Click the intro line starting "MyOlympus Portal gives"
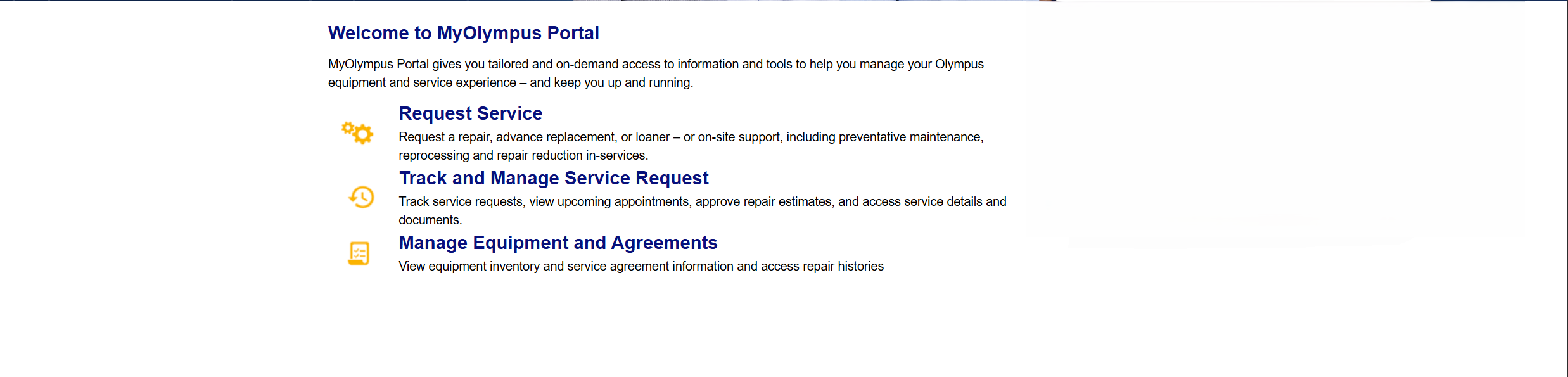This screenshot has width=1568, height=377. (655, 64)
